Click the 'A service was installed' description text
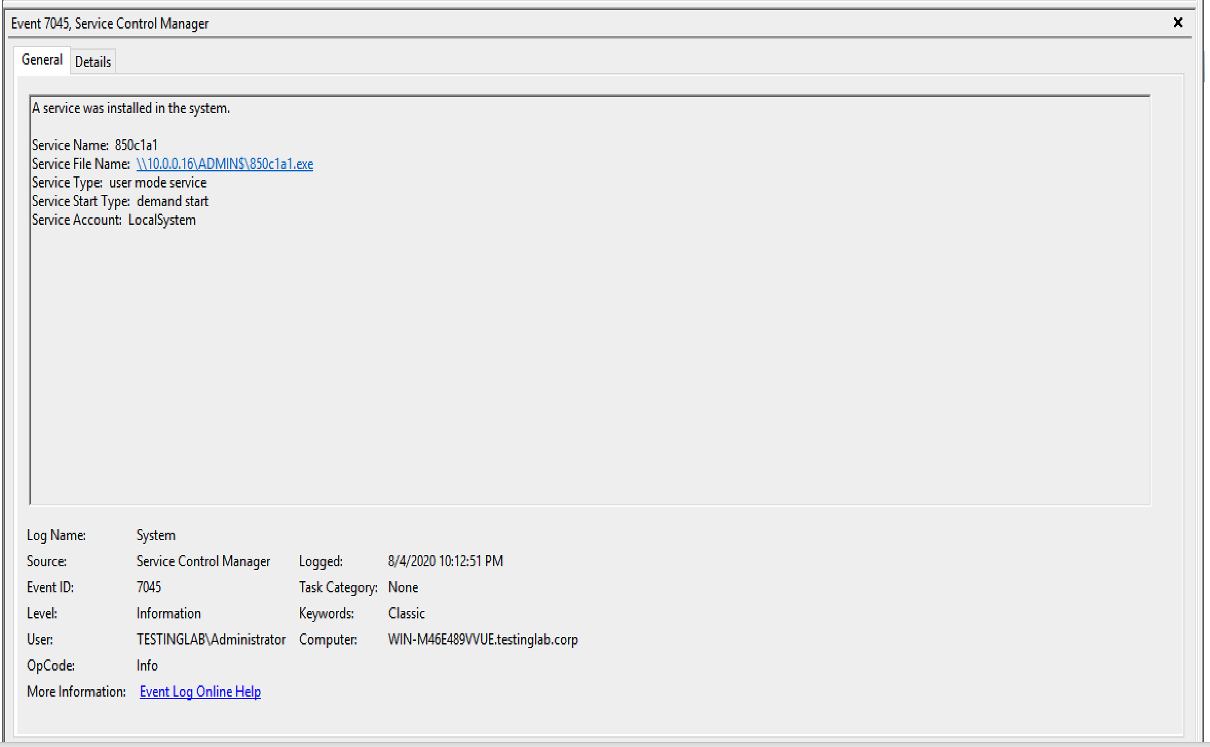Image resolution: width=1210 pixels, height=747 pixels. point(131,108)
